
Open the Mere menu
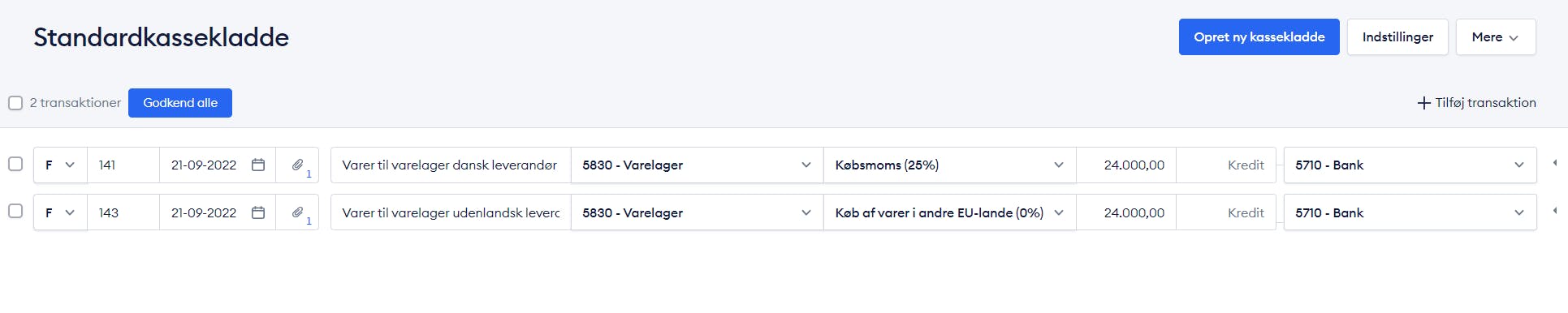click(1496, 37)
